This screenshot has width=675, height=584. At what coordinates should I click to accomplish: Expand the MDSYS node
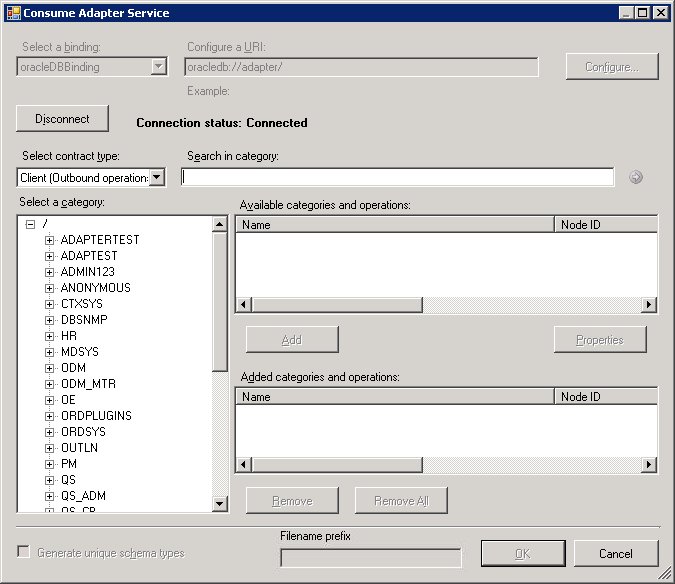coord(50,352)
